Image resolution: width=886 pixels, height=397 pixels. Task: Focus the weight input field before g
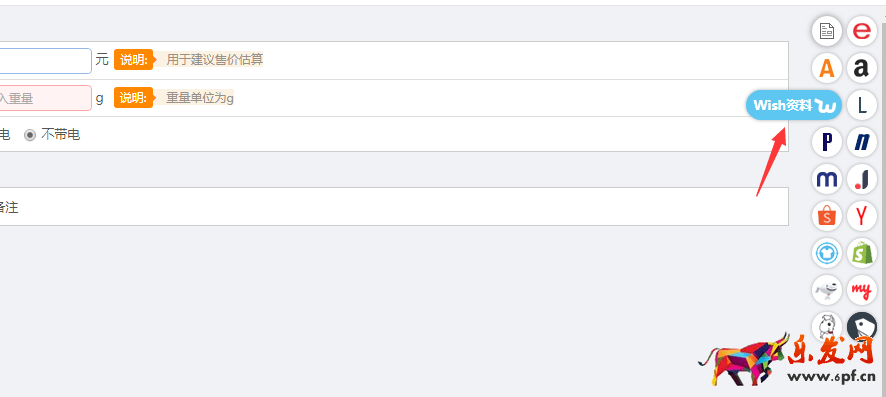point(45,98)
